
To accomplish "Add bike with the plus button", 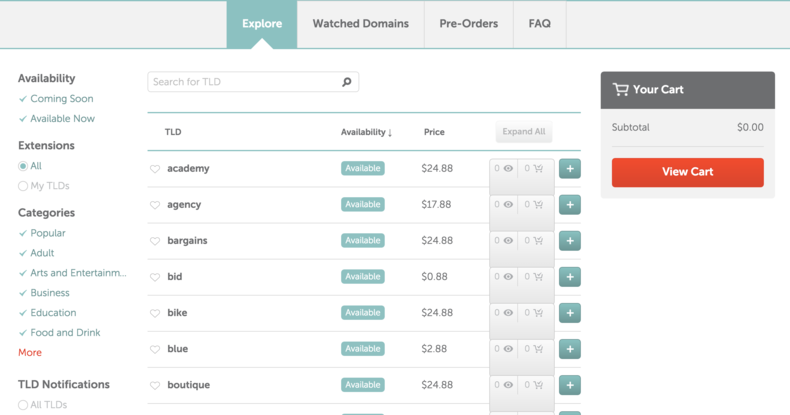I will (570, 313).
